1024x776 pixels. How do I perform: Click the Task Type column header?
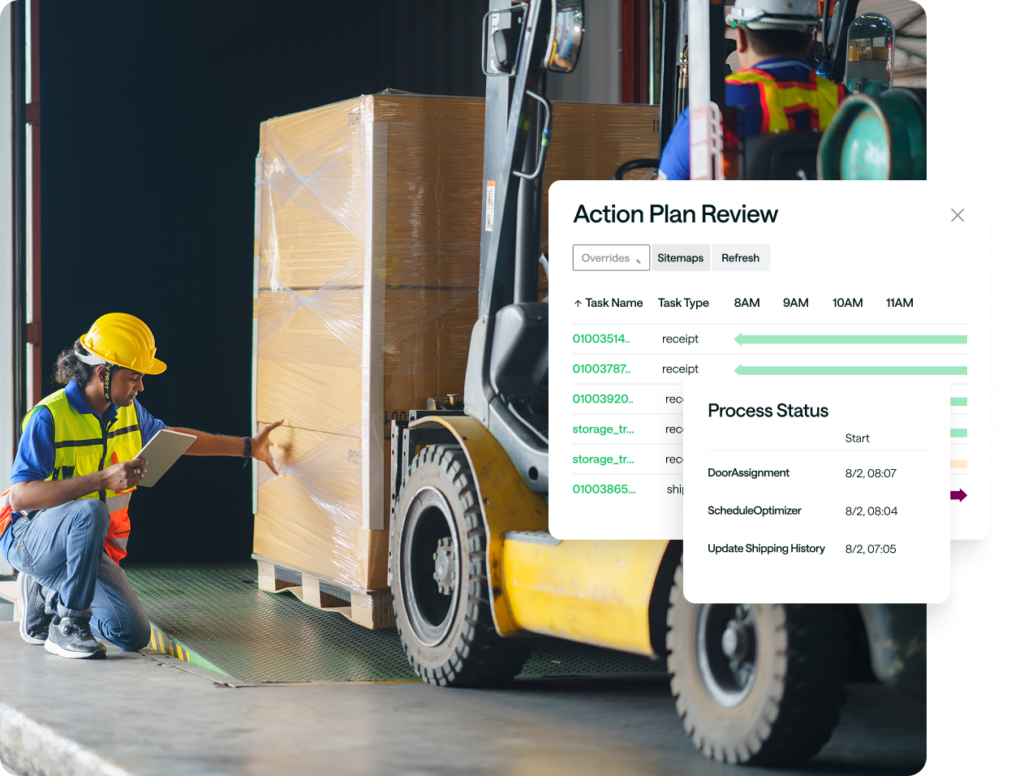683,303
